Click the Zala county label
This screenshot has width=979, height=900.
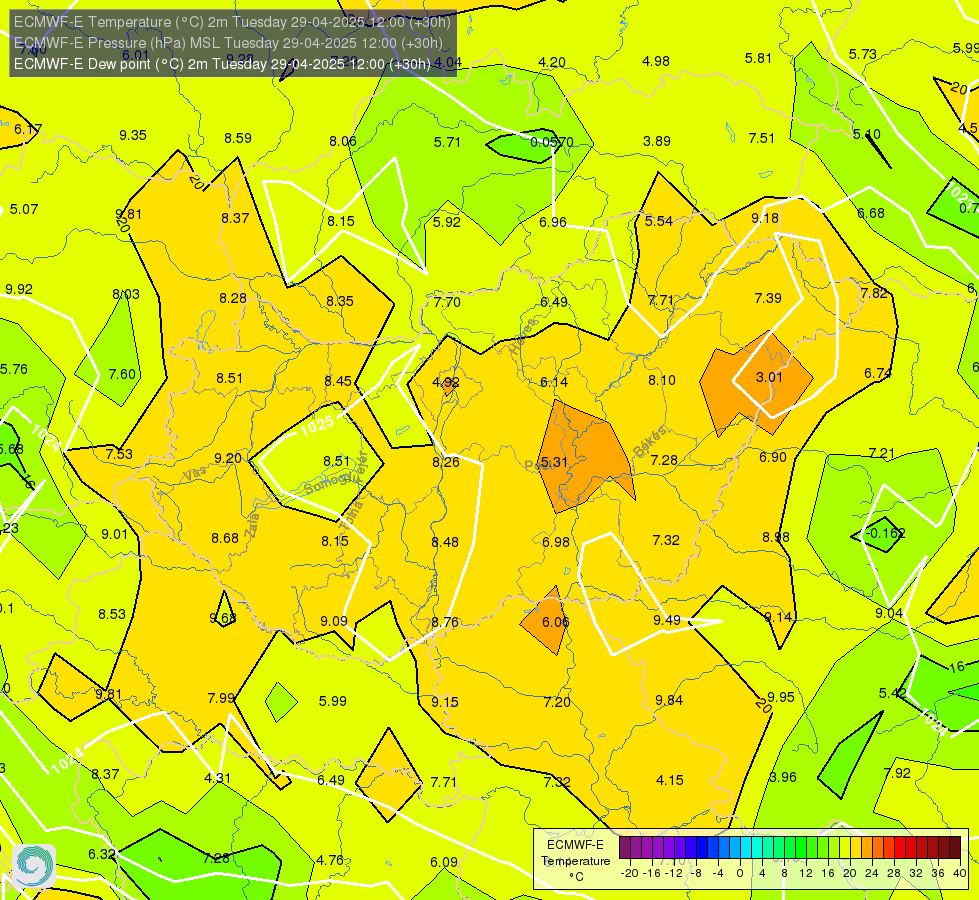[252, 525]
